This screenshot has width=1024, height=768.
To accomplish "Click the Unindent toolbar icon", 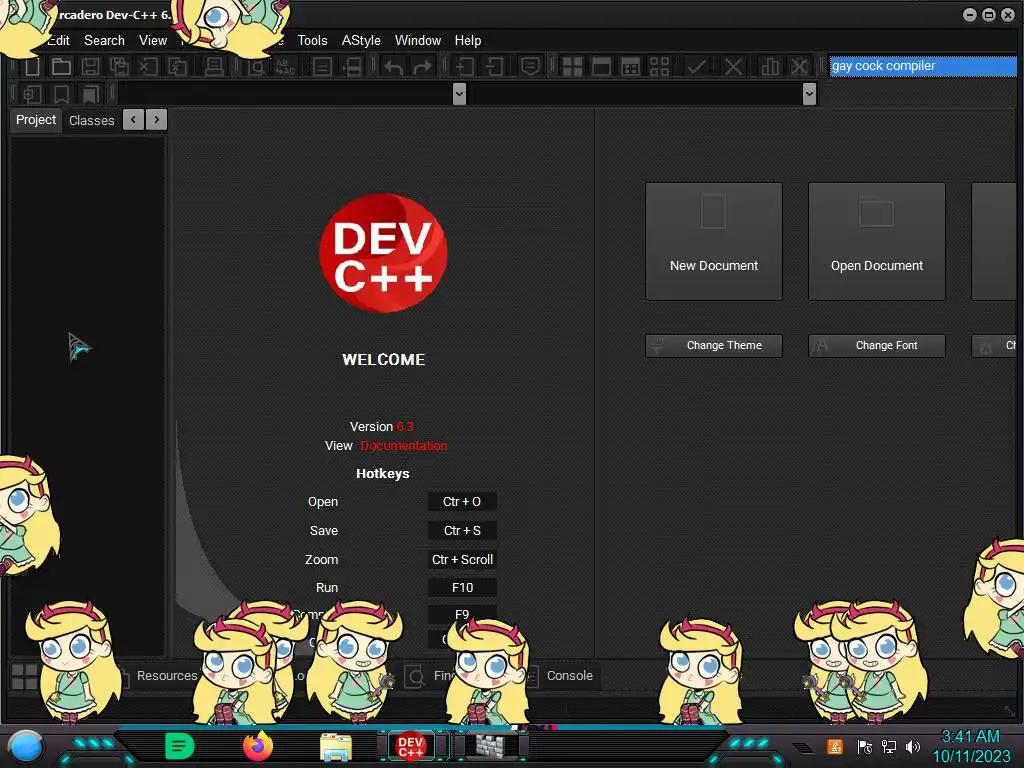I will click(x=494, y=66).
